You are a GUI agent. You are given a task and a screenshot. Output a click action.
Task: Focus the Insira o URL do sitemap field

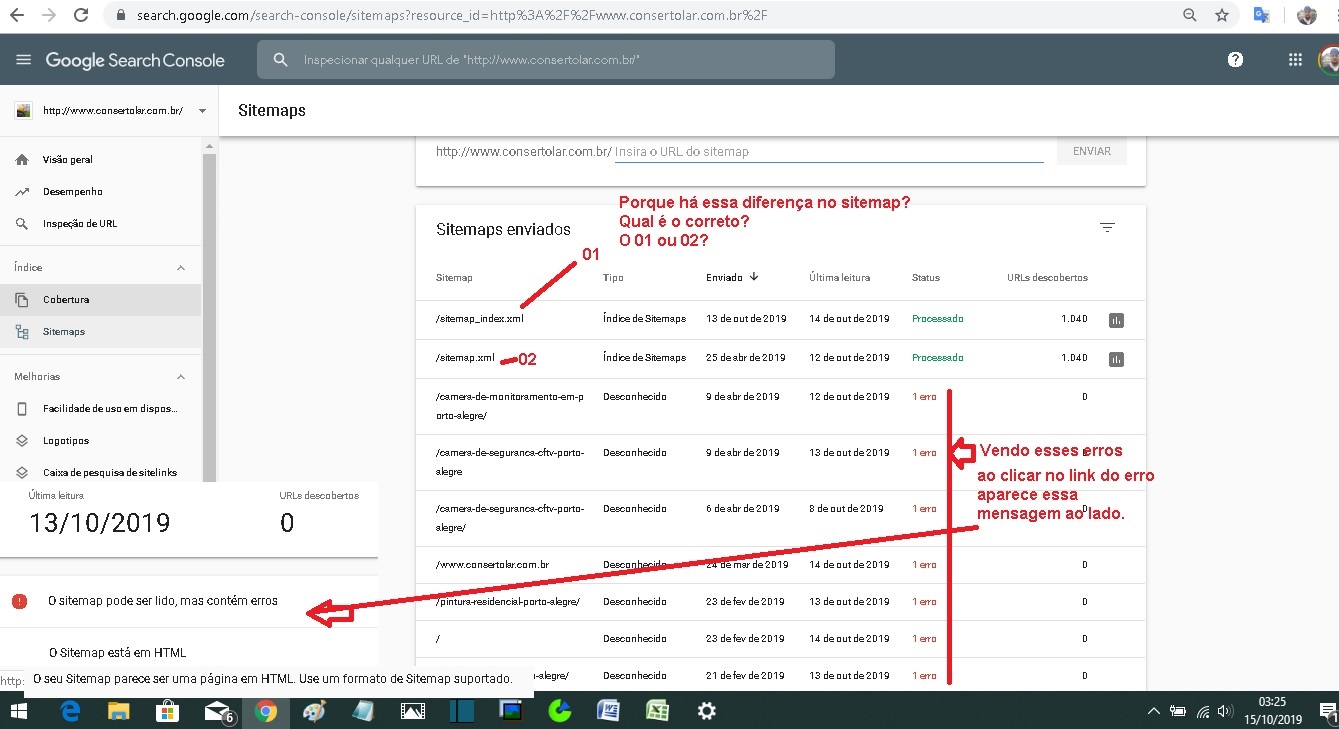click(x=828, y=152)
